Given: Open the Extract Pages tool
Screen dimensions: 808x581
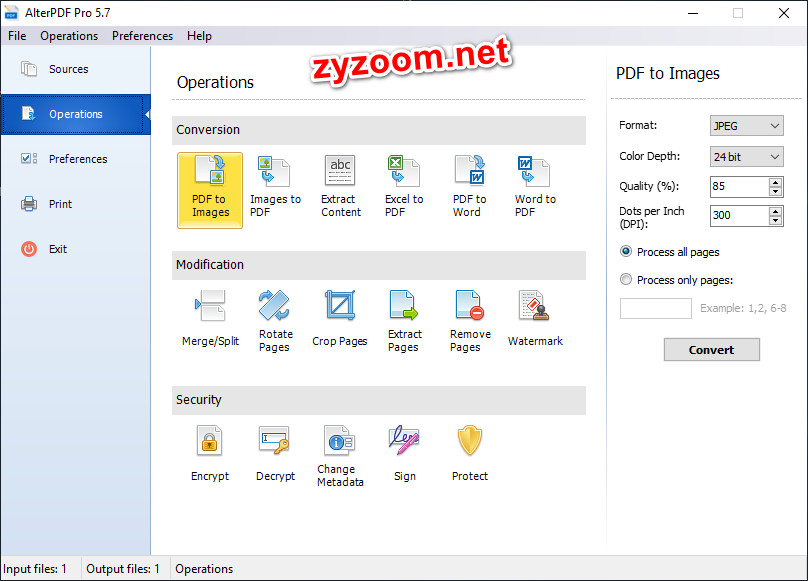Looking at the screenshot, I should [404, 321].
